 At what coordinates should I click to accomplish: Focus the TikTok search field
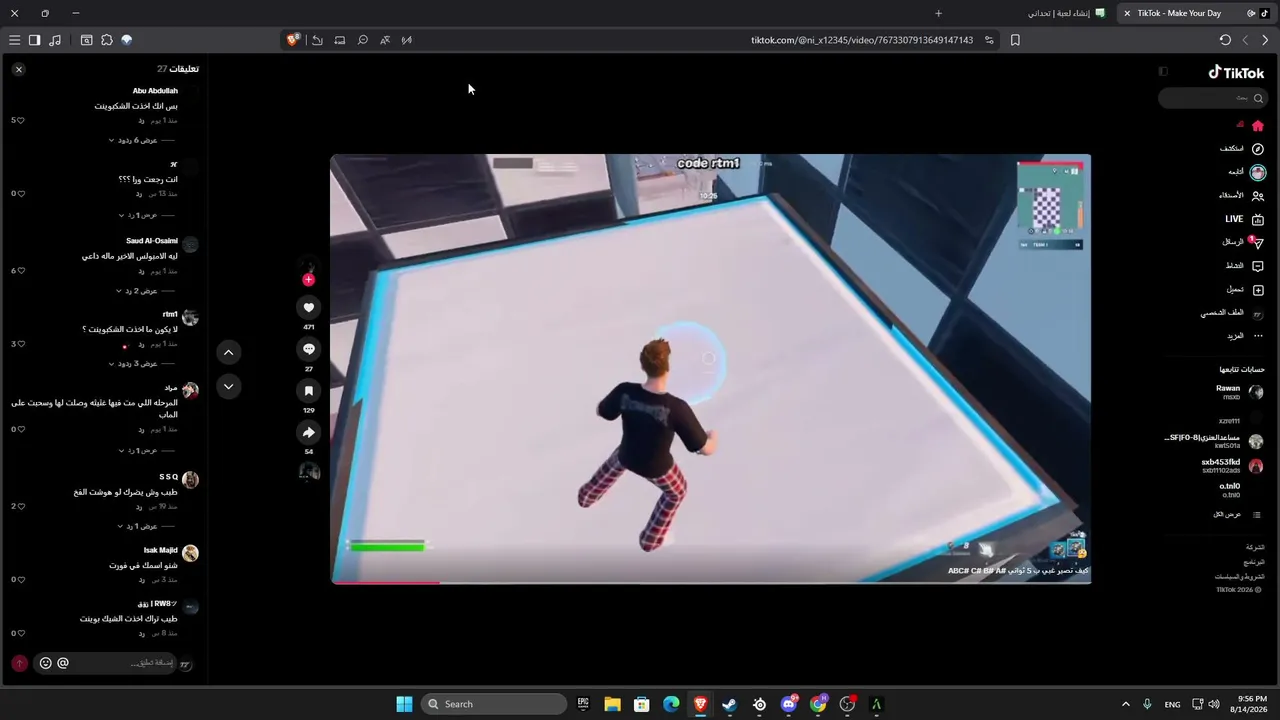pyautogui.click(x=1212, y=98)
